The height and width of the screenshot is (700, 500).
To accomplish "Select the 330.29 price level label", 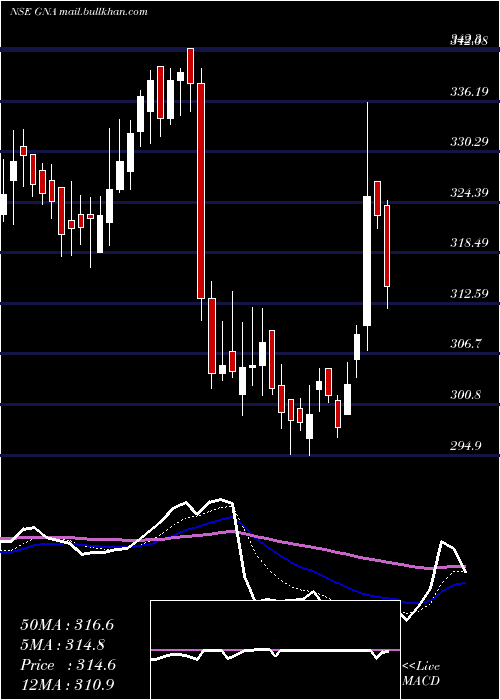I will [x=469, y=142].
